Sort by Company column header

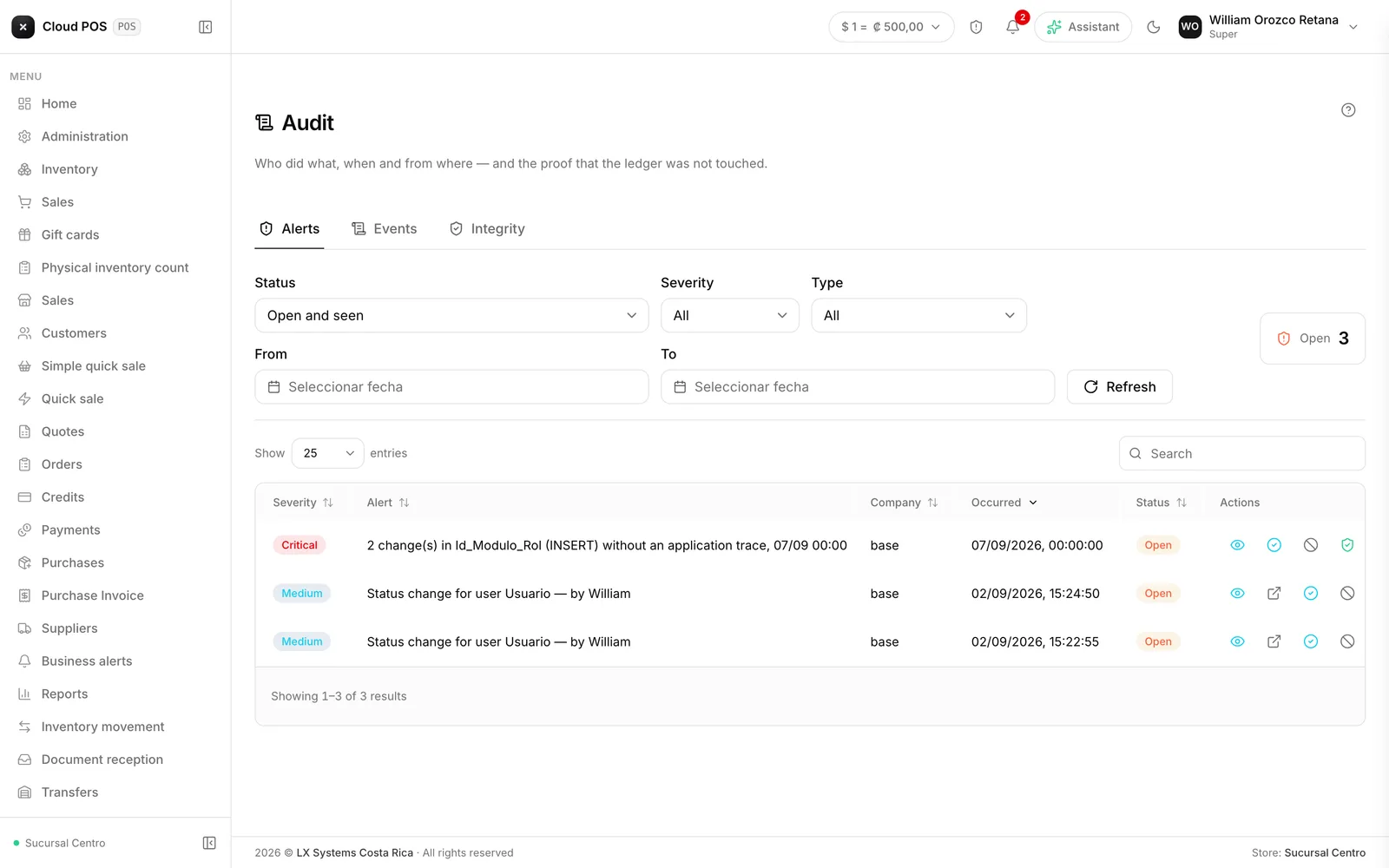pos(904,503)
